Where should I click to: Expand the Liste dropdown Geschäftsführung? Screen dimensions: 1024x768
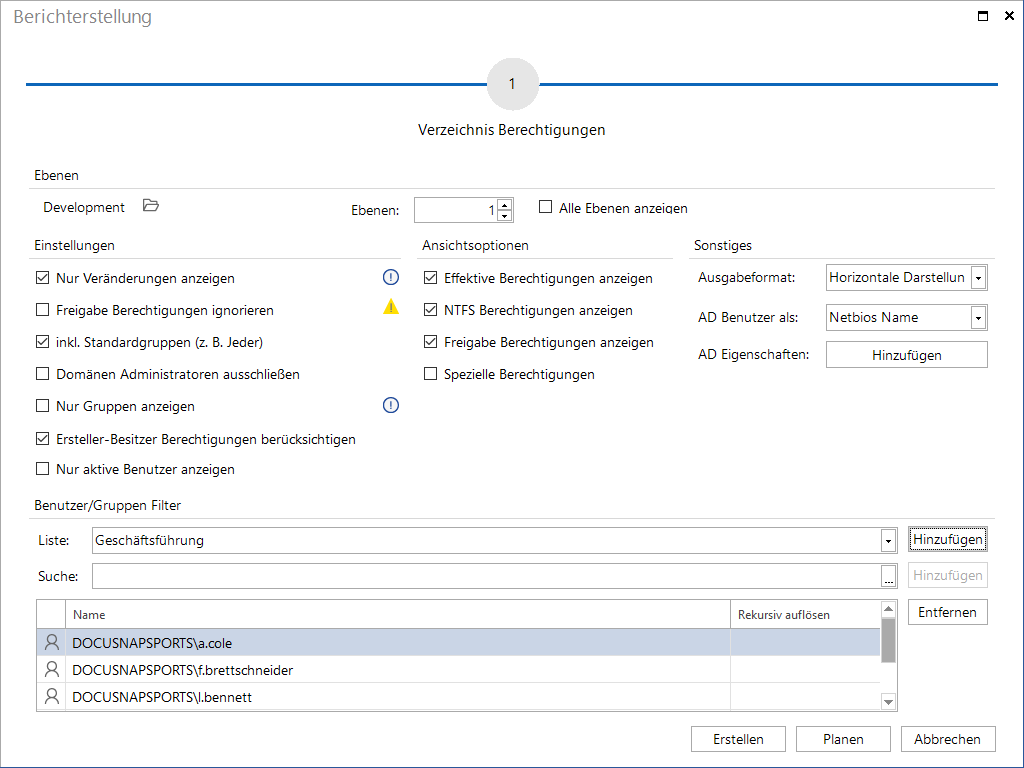click(x=888, y=541)
